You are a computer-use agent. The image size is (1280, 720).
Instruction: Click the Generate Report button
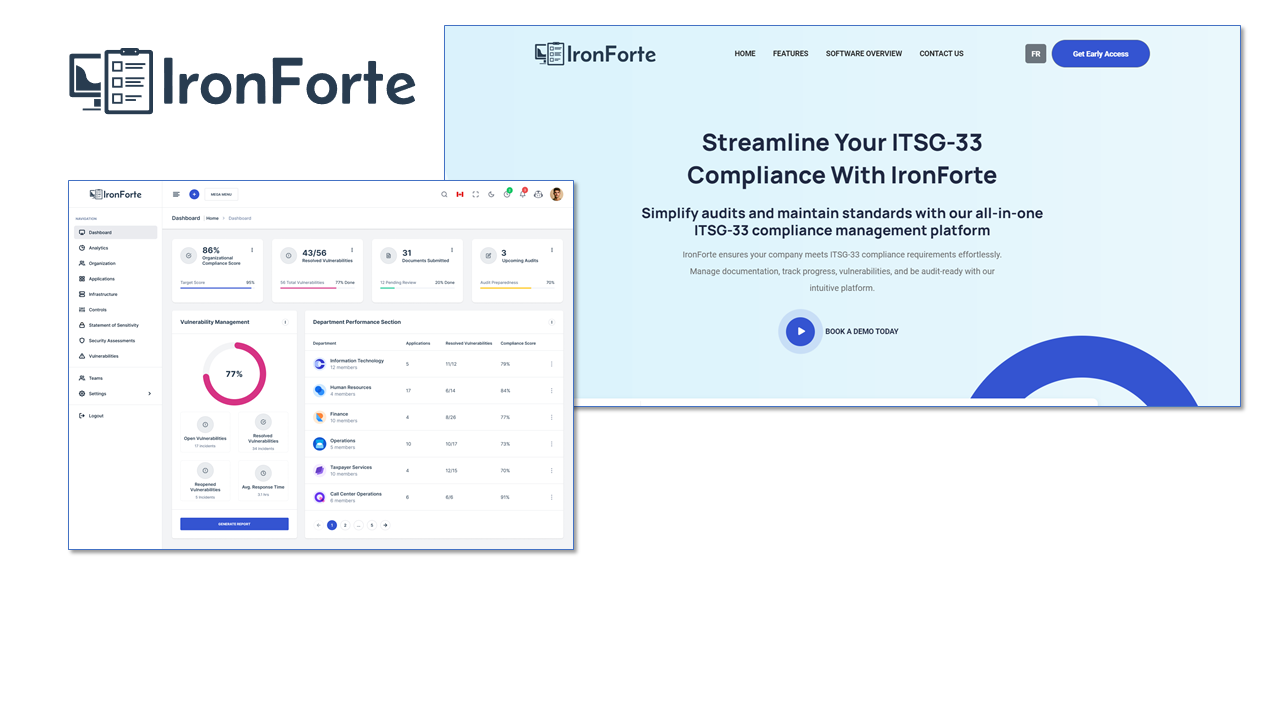tap(234, 524)
